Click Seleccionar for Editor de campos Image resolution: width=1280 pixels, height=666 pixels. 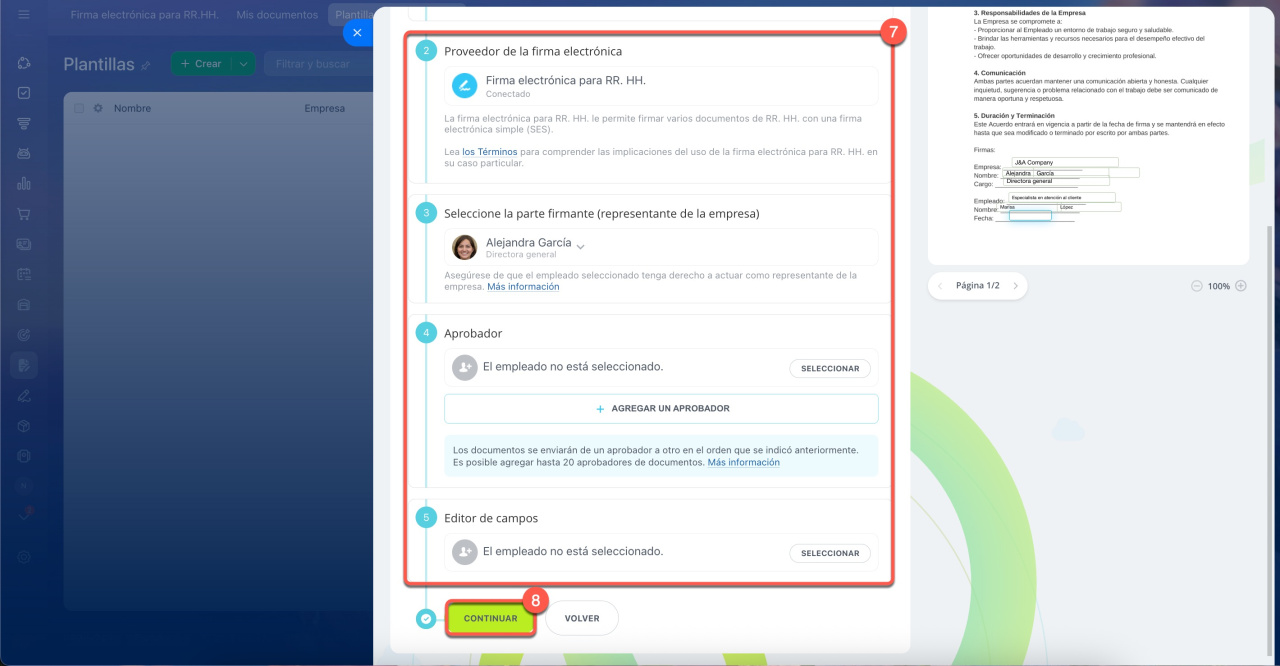click(x=830, y=553)
